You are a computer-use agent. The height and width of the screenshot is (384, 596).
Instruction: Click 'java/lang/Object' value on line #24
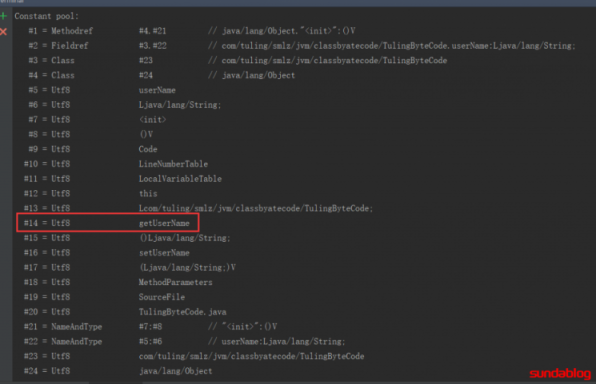click(175, 371)
